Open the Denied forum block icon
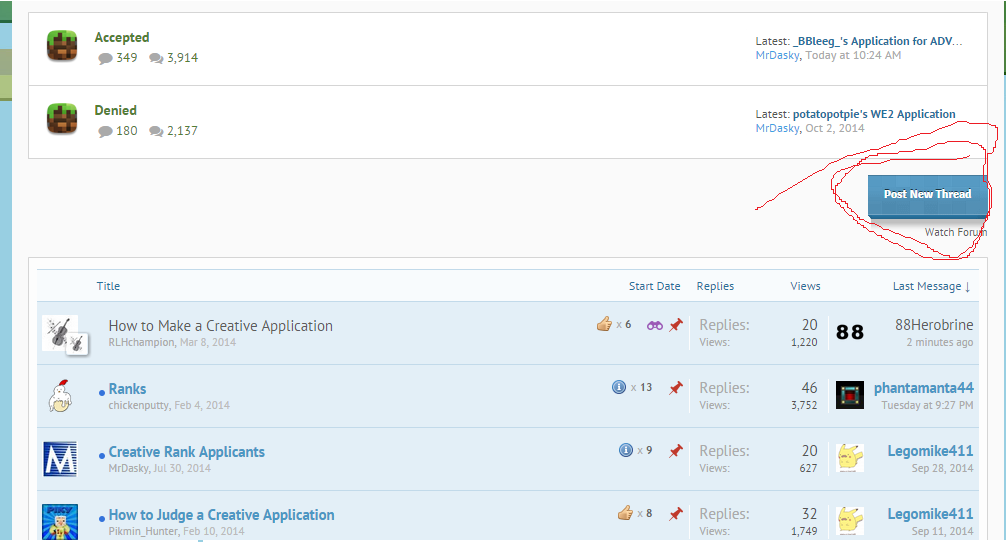Image resolution: width=1006 pixels, height=542 pixels. coord(62,119)
